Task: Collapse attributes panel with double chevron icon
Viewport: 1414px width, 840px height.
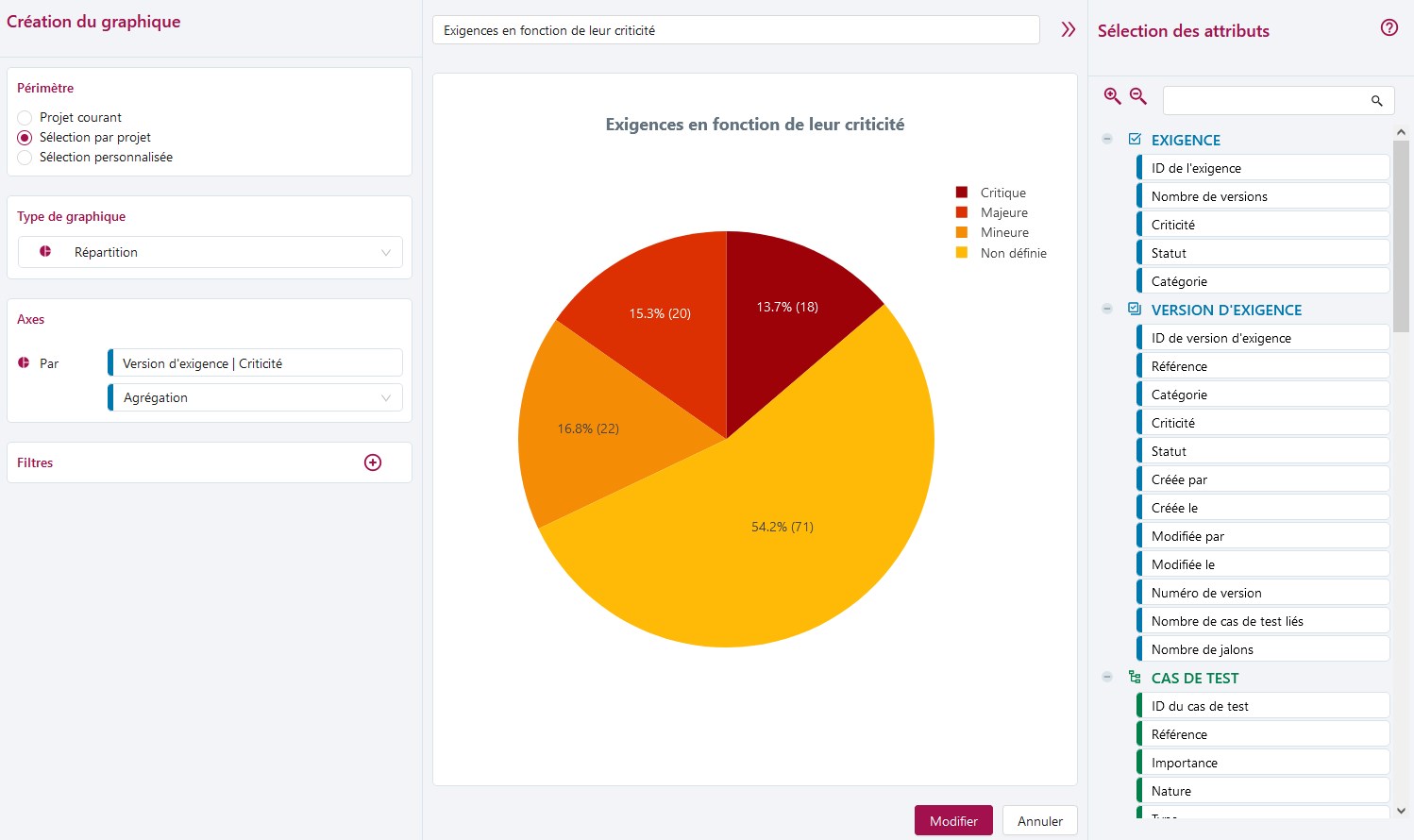Action: [x=1068, y=30]
